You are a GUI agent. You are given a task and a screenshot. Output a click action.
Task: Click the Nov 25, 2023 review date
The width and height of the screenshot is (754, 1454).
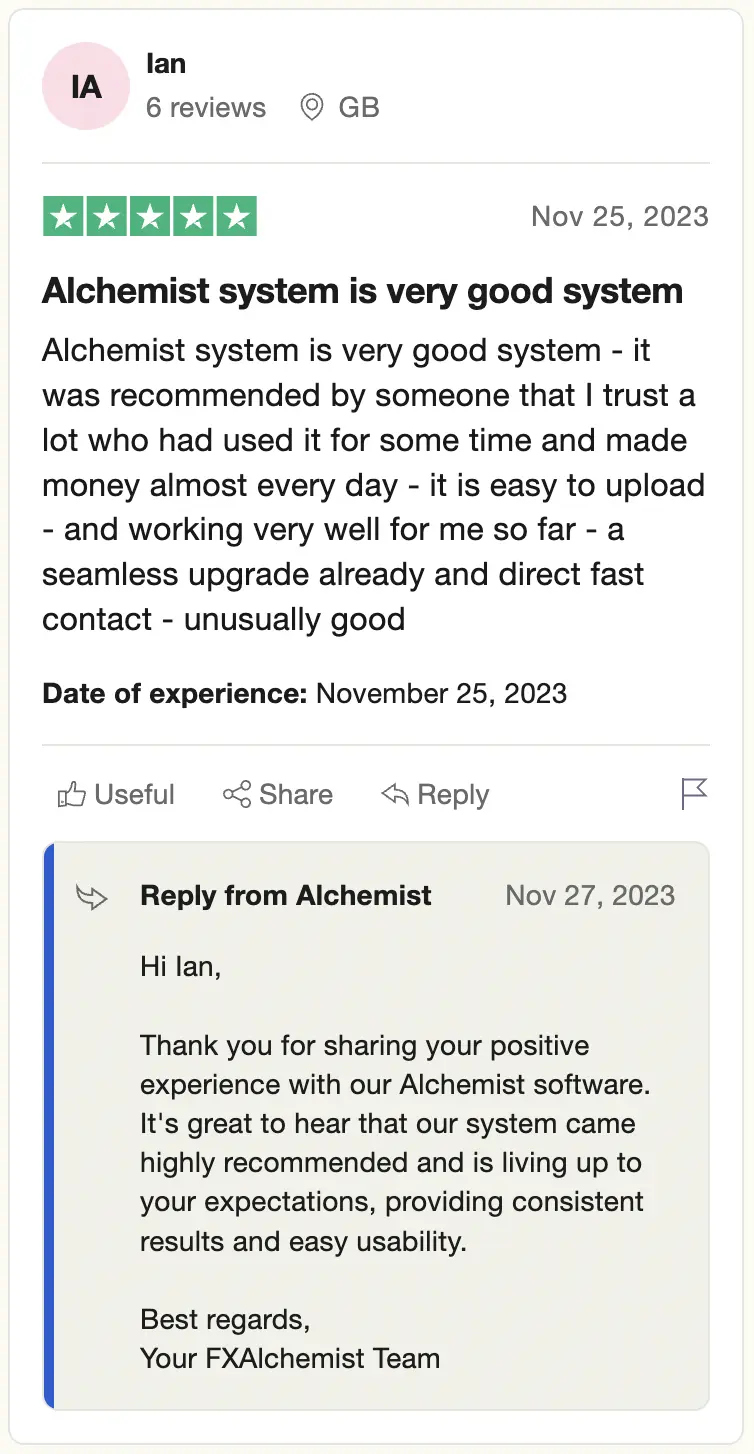tap(619, 217)
